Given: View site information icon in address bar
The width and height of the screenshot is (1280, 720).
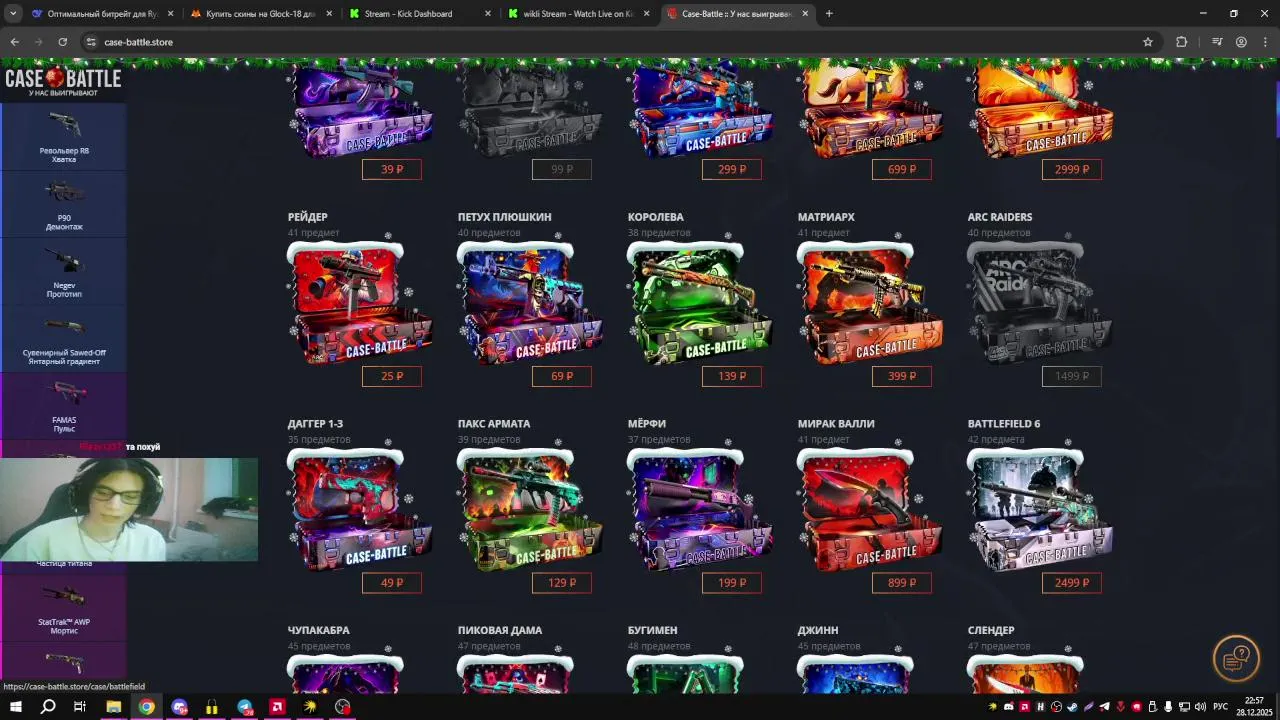Looking at the screenshot, I should [x=91, y=42].
